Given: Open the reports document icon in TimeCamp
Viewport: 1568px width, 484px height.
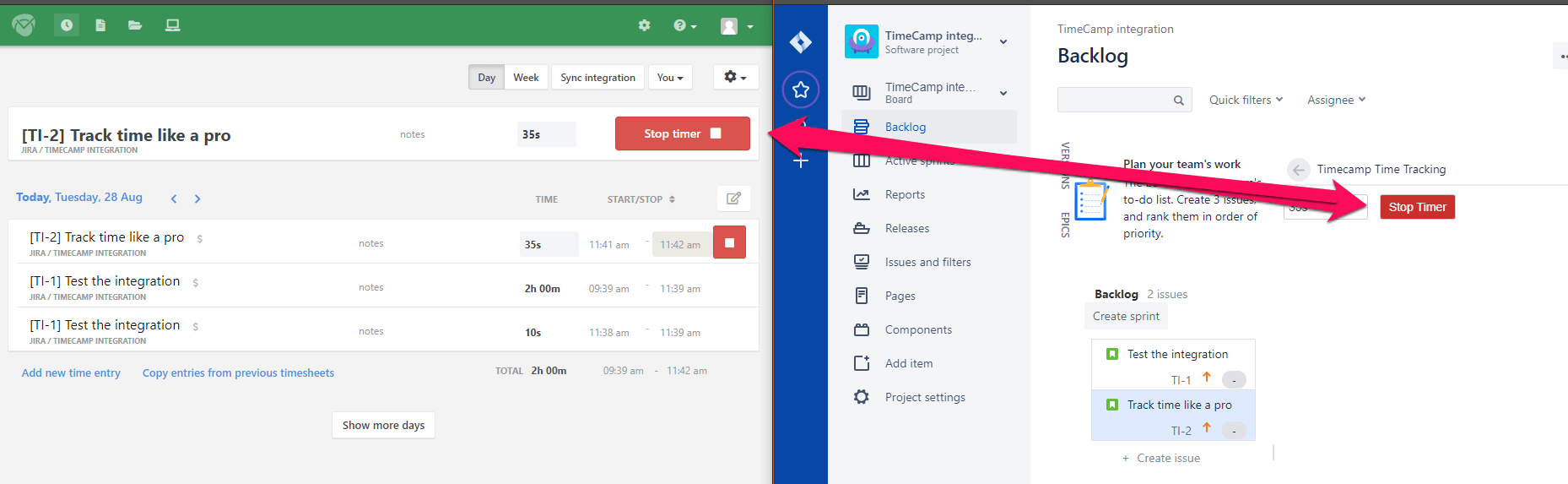Looking at the screenshot, I should tap(100, 25).
